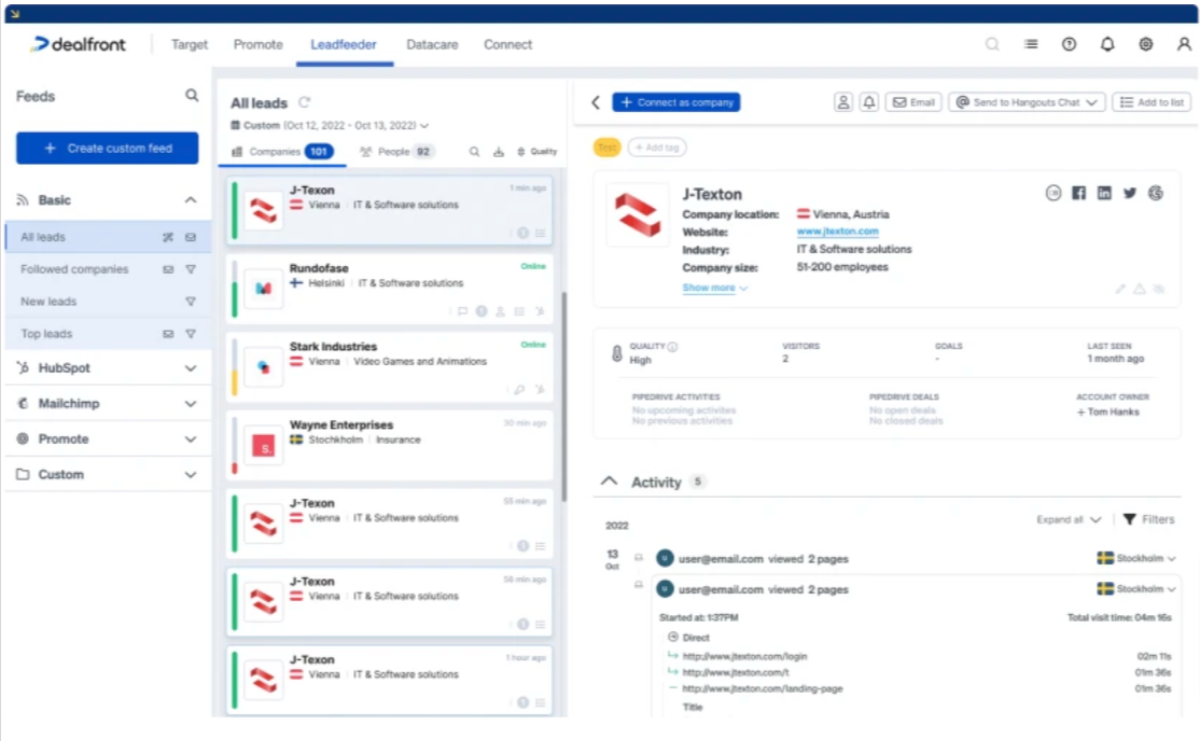The width and height of the screenshot is (1200, 741).
Task: Expand the HubSpot feeds section
Action: point(191,368)
